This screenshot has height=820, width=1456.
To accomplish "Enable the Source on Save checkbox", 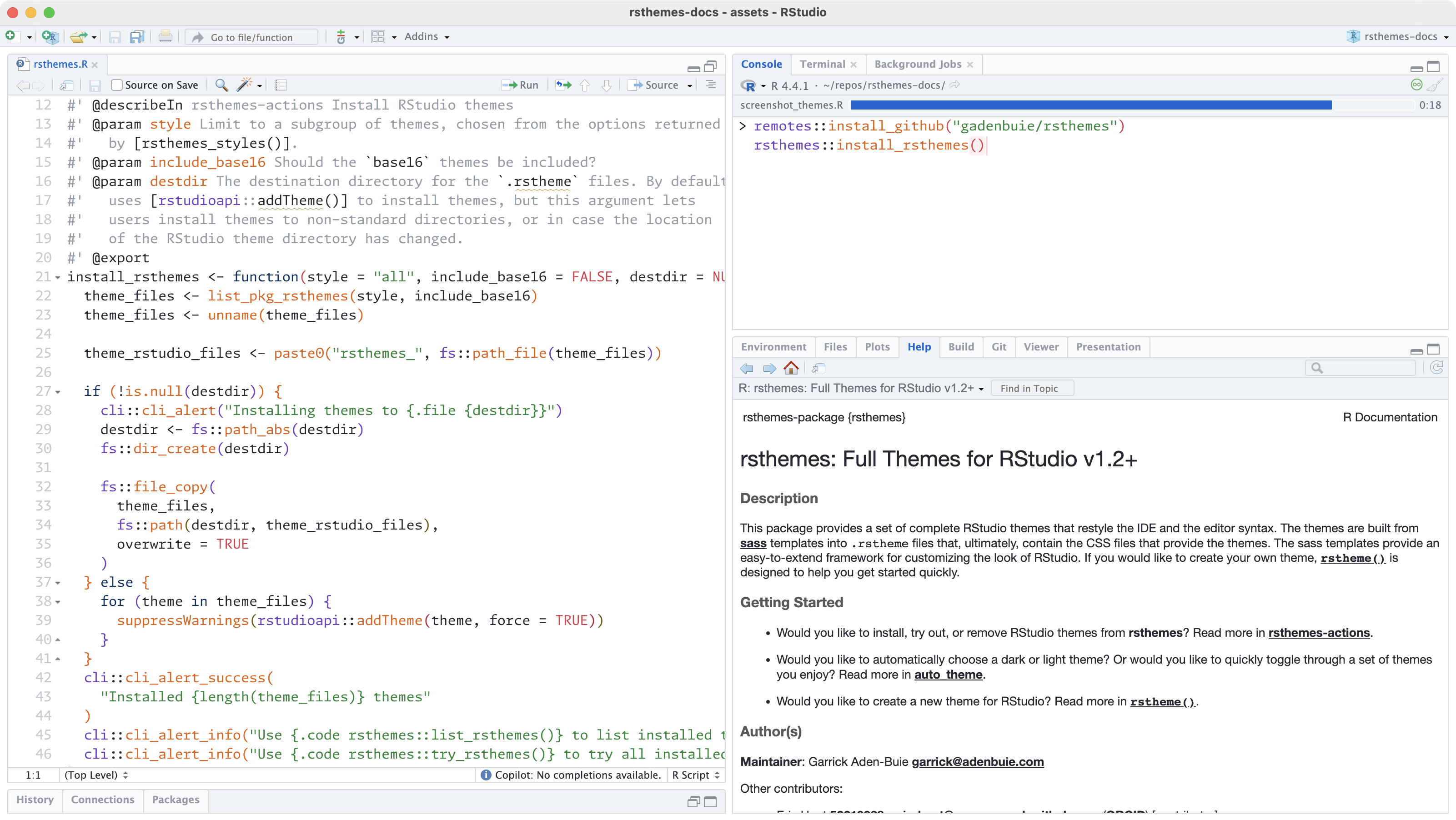I will [x=117, y=85].
